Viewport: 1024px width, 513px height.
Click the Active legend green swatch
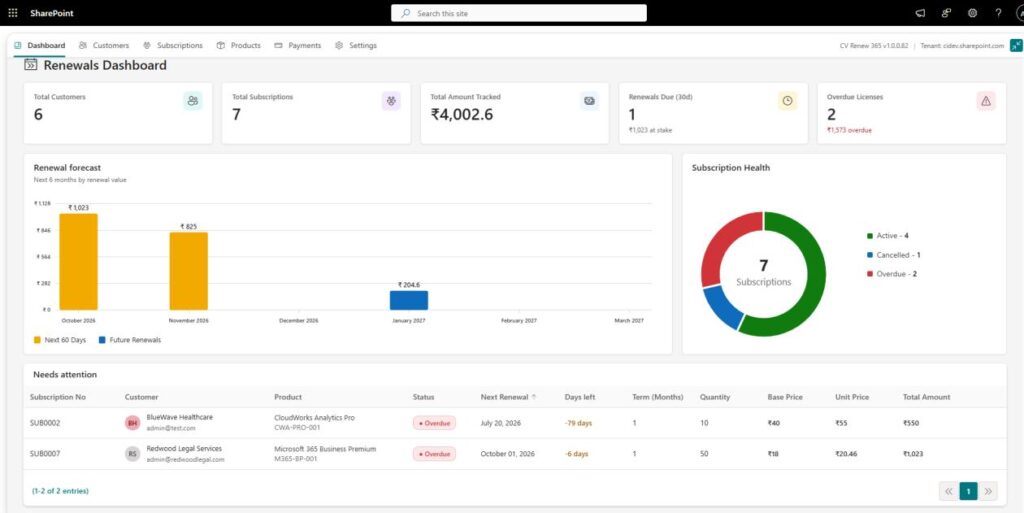coord(869,236)
